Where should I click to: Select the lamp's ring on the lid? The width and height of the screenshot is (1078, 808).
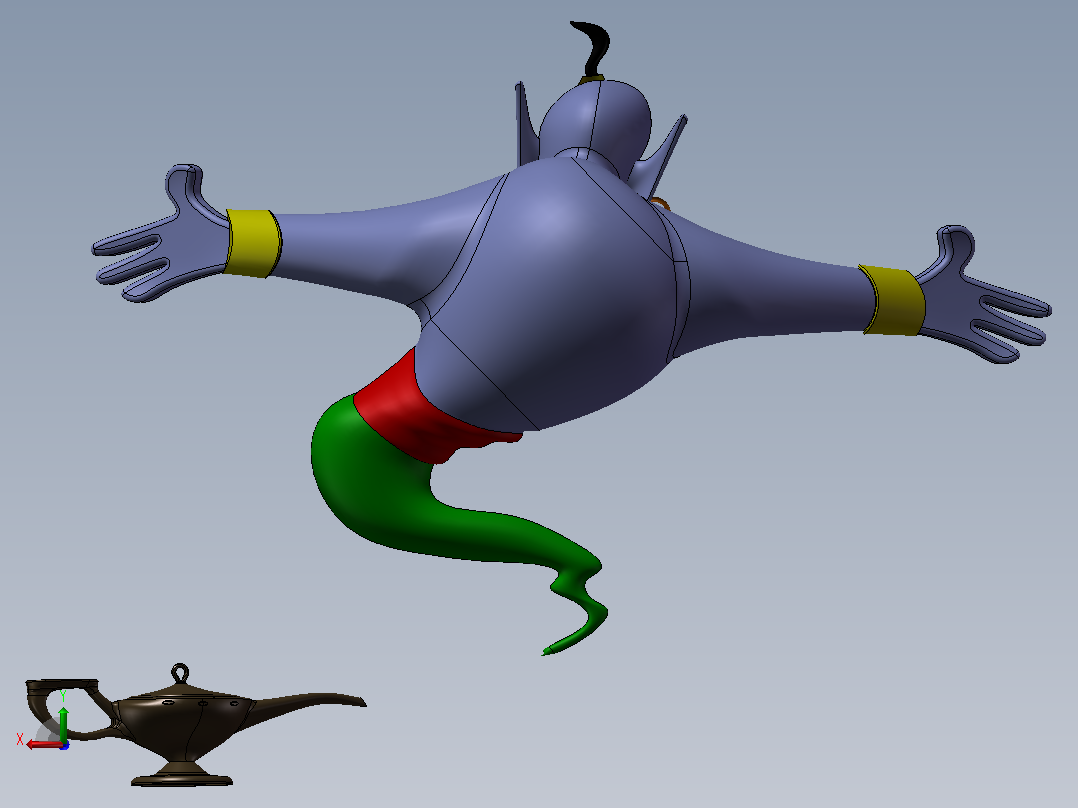coord(179,673)
